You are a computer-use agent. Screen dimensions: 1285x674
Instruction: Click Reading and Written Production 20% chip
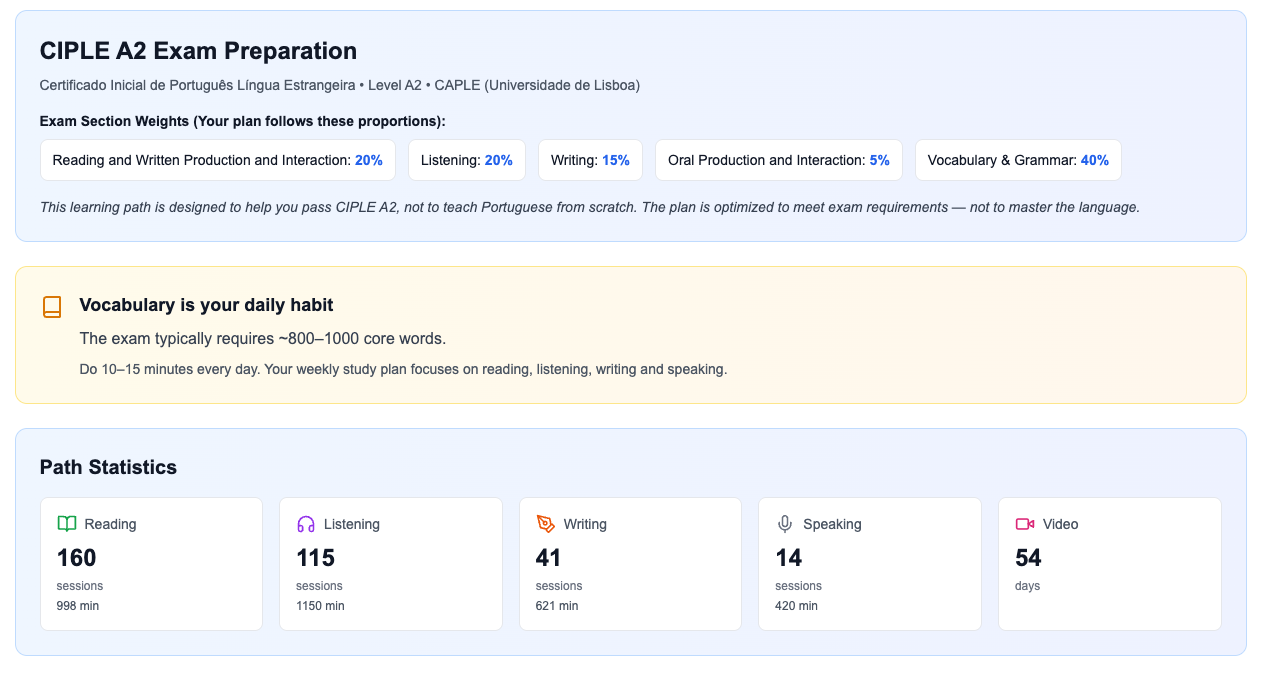tap(217, 160)
